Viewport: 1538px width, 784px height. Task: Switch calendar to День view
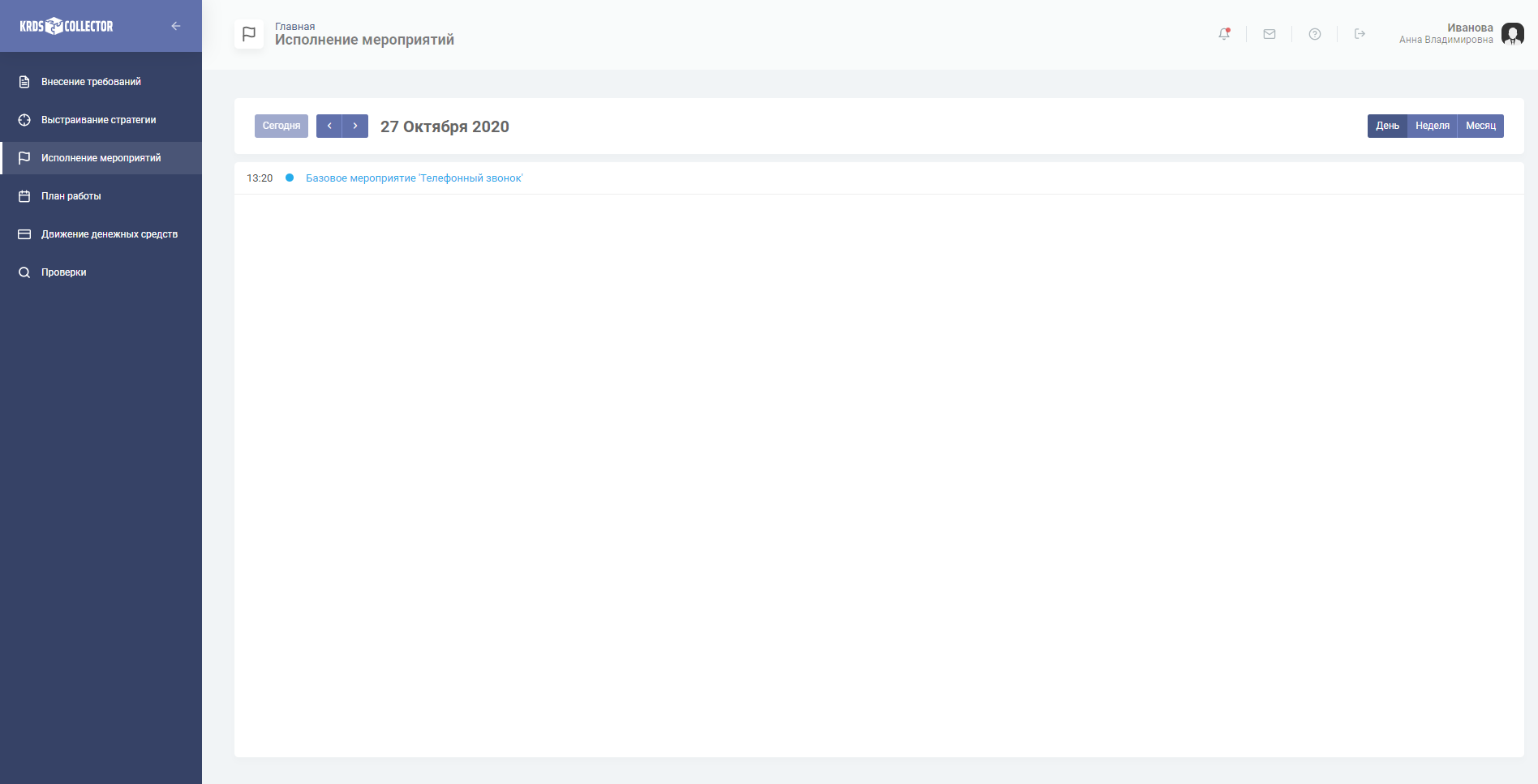(x=1387, y=126)
